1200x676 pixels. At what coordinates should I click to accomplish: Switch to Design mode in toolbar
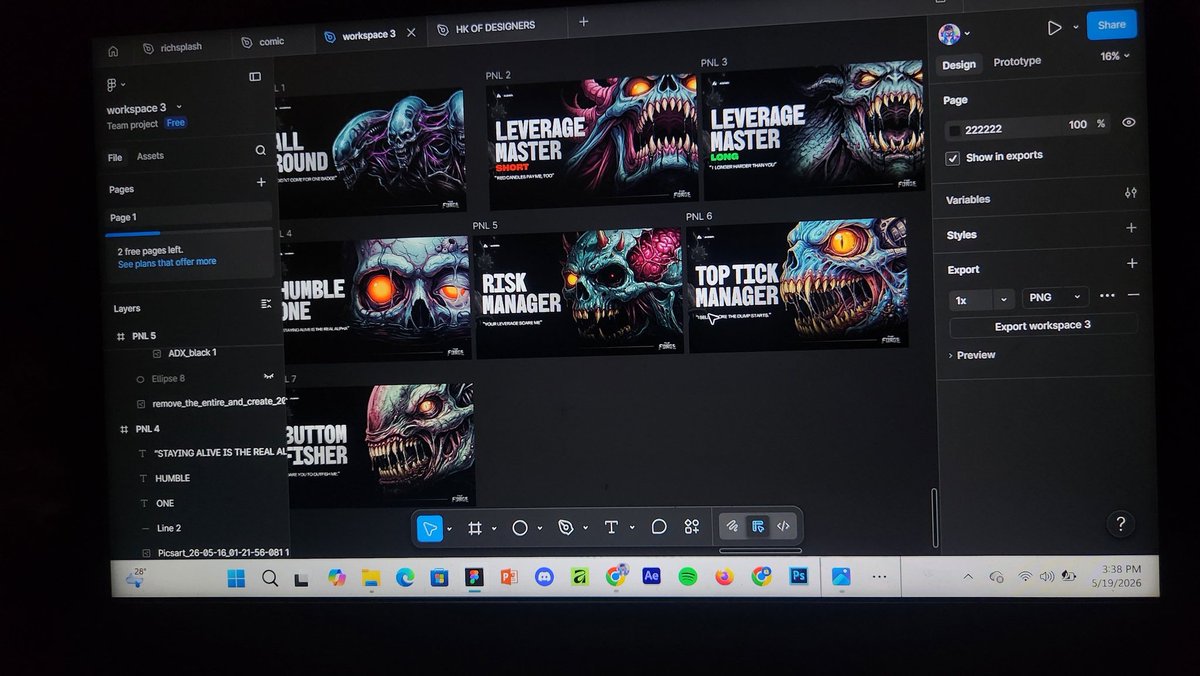pos(758,526)
